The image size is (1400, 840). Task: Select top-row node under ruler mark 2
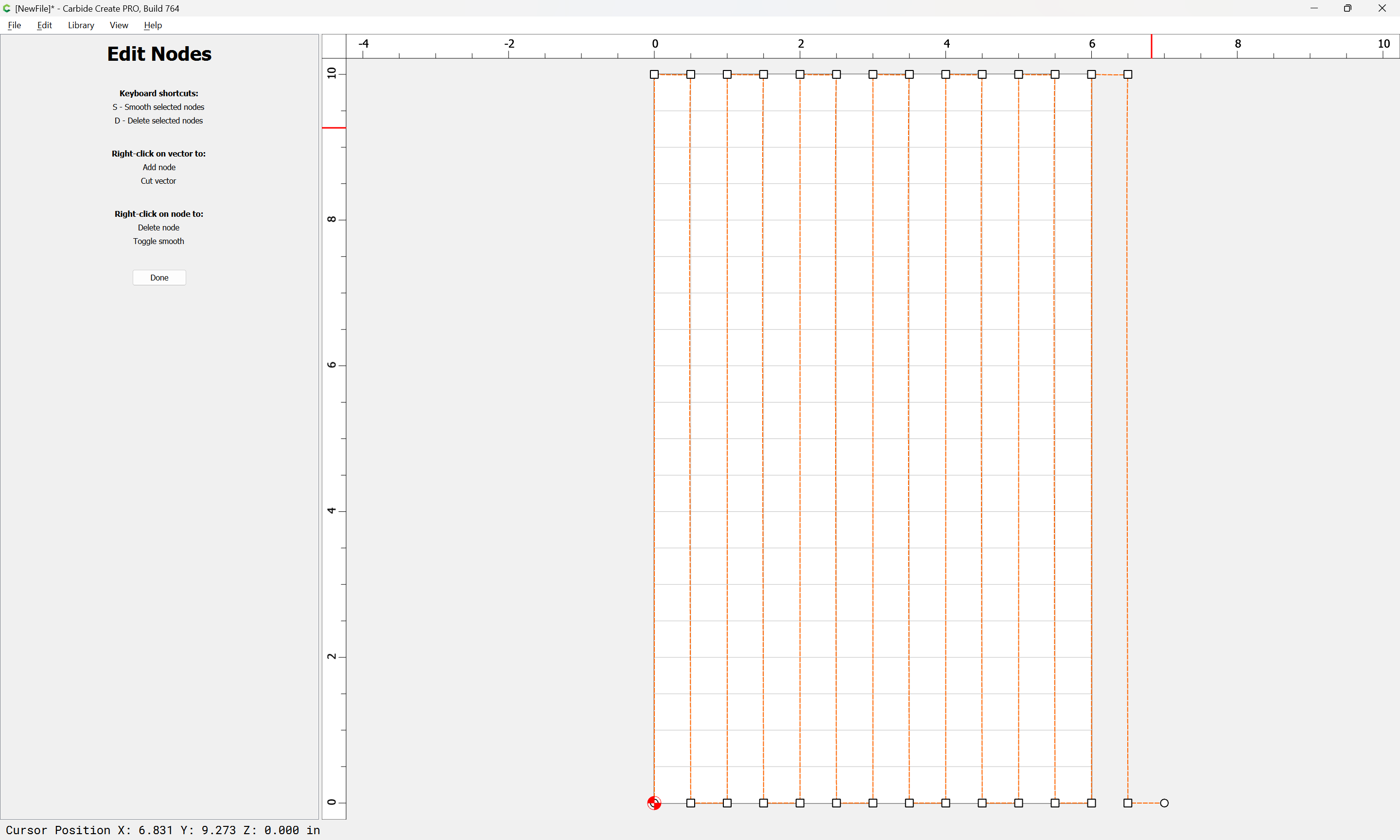click(800, 74)
